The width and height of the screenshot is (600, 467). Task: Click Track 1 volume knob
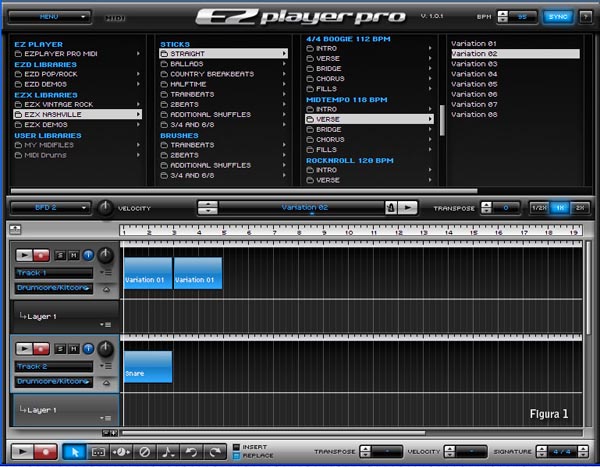pos(105,256)
